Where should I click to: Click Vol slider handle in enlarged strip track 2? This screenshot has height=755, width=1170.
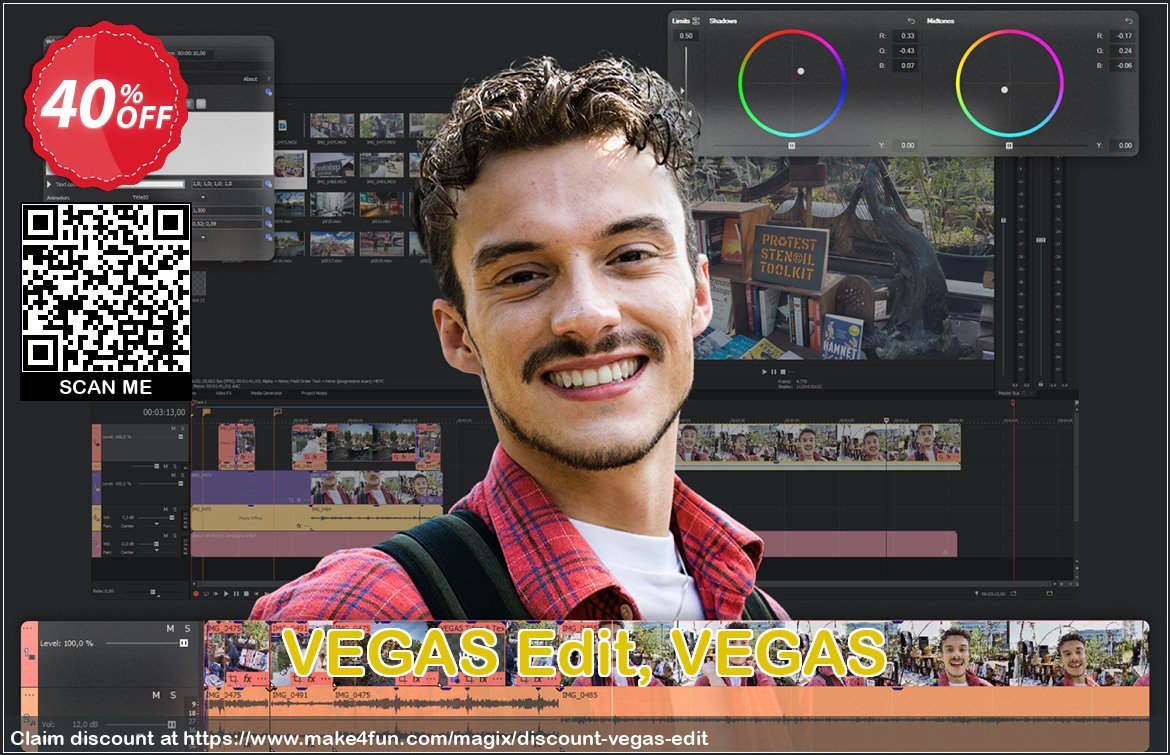click(x=172, y=724)
